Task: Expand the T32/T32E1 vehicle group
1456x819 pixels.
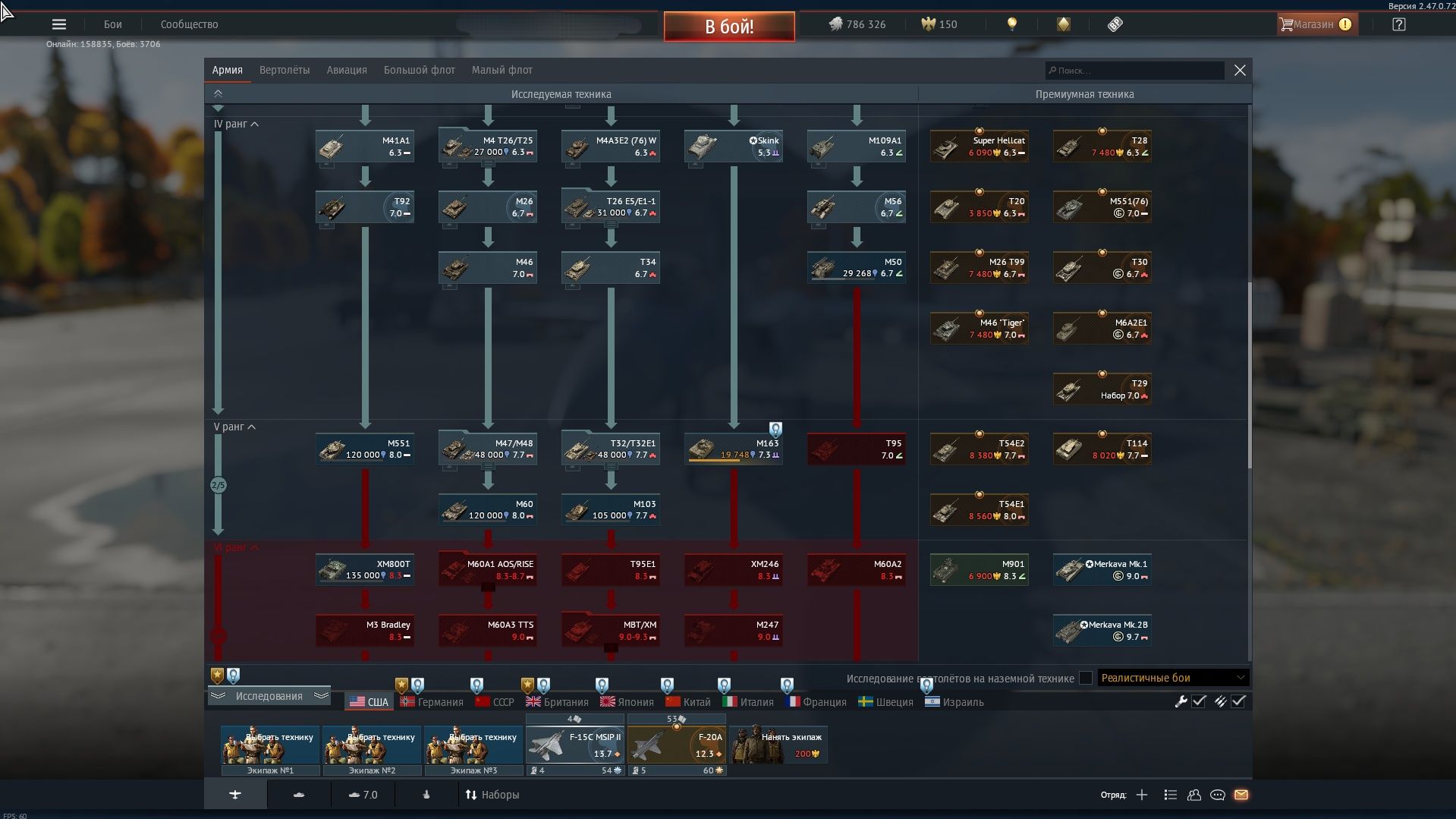Action: pyautogui.click(x=611, y=466)
